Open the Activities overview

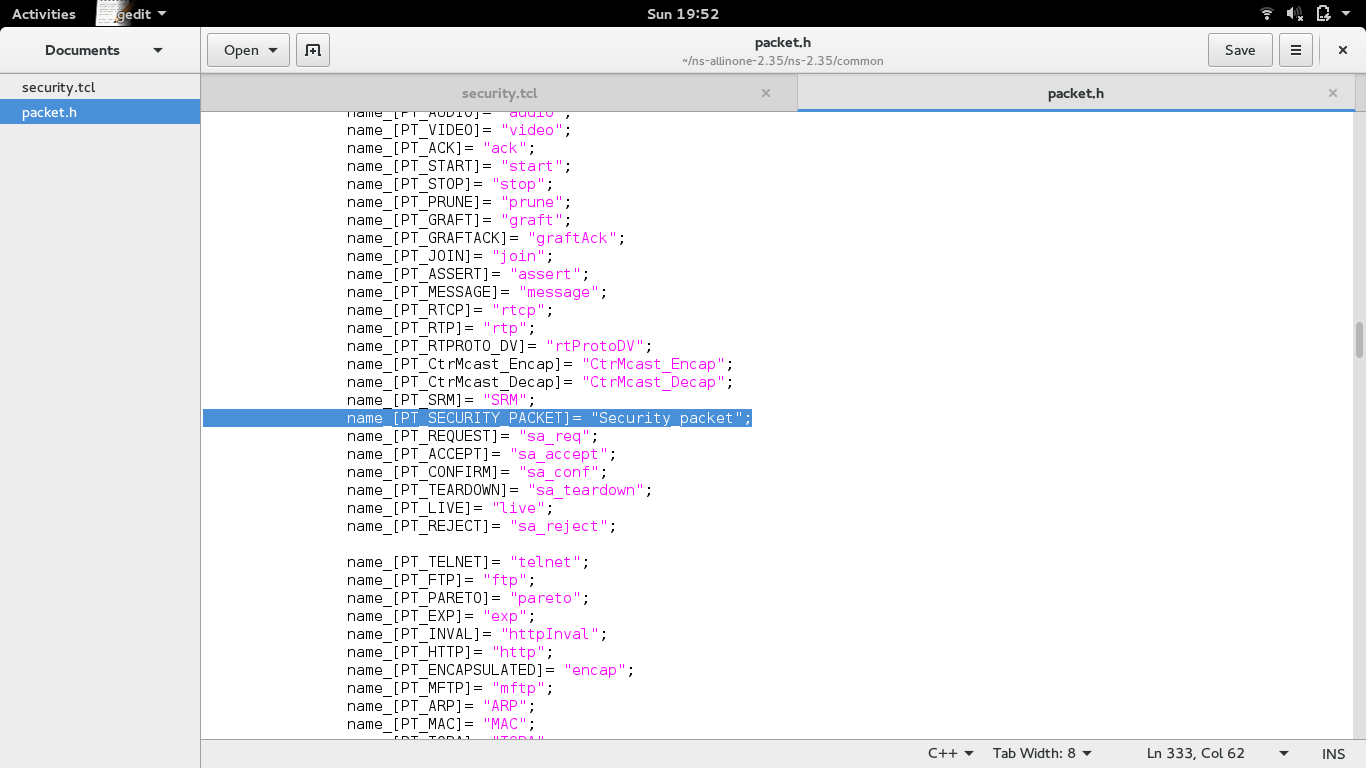point(44,14)
